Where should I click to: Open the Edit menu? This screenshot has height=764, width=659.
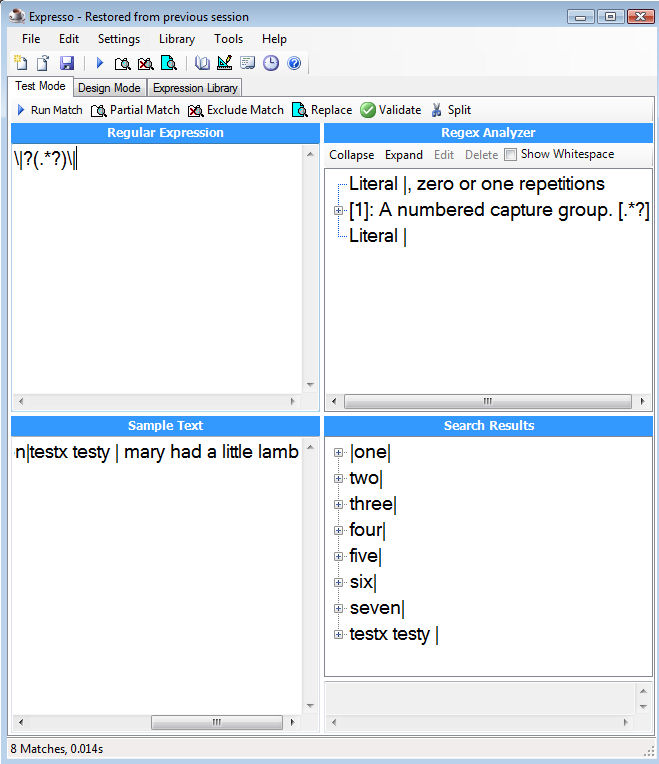69,39
